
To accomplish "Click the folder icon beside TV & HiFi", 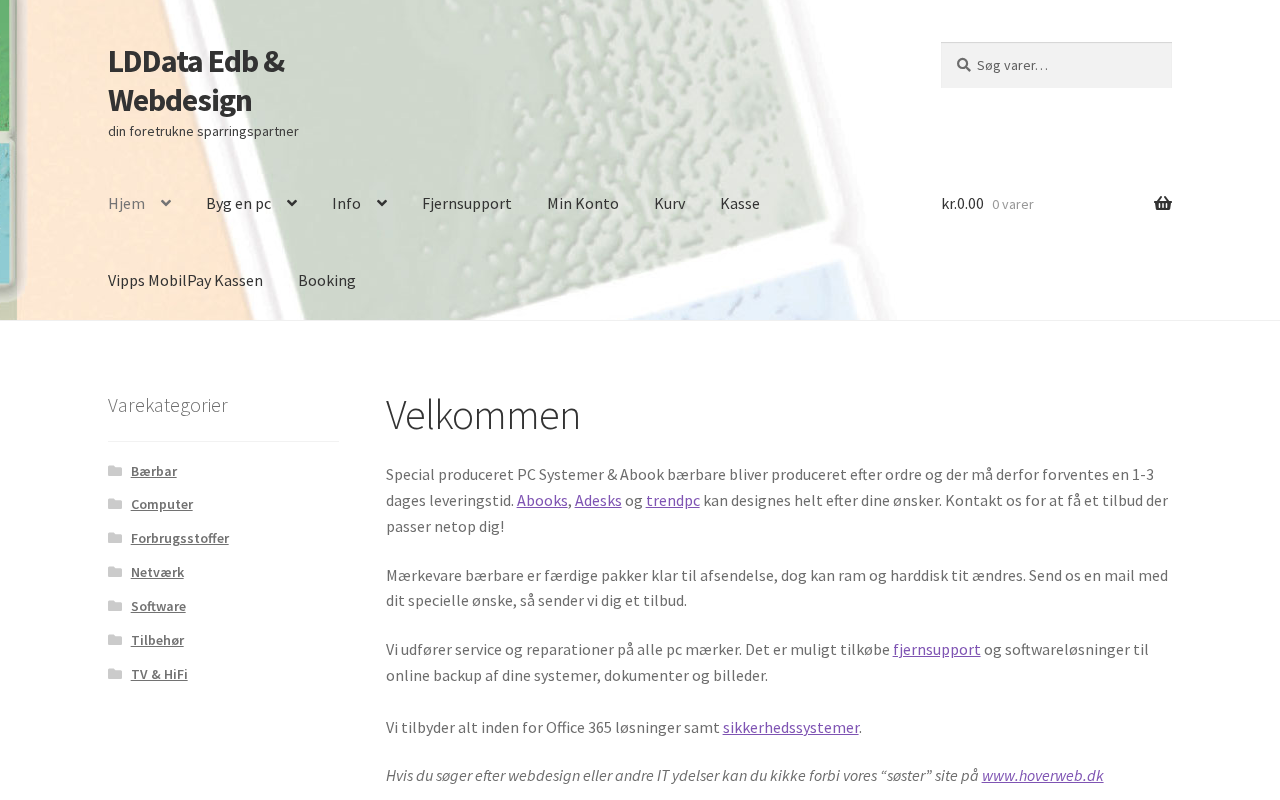I will point(115,674).
